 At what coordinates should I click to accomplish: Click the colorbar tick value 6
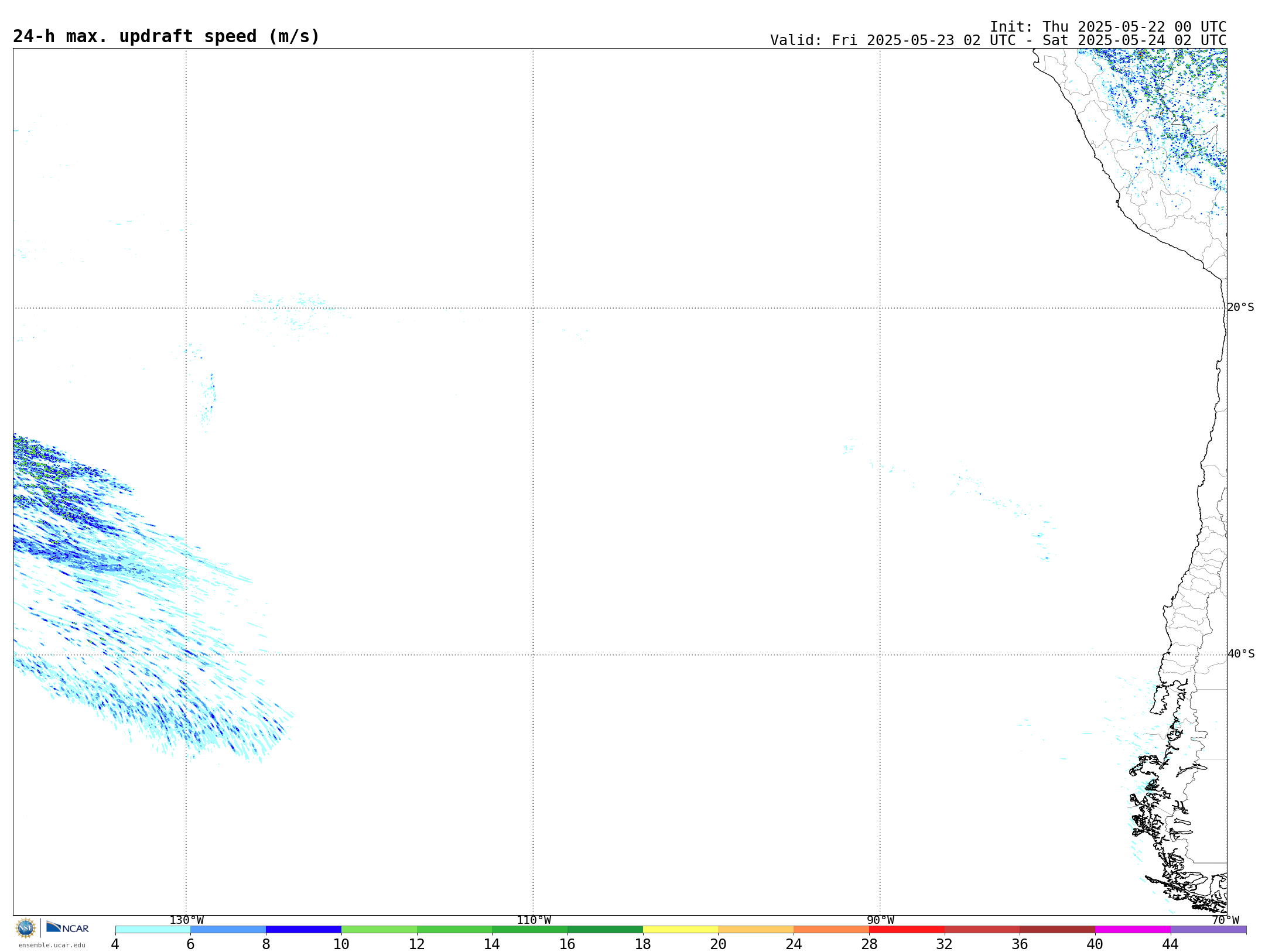(190, 944)
